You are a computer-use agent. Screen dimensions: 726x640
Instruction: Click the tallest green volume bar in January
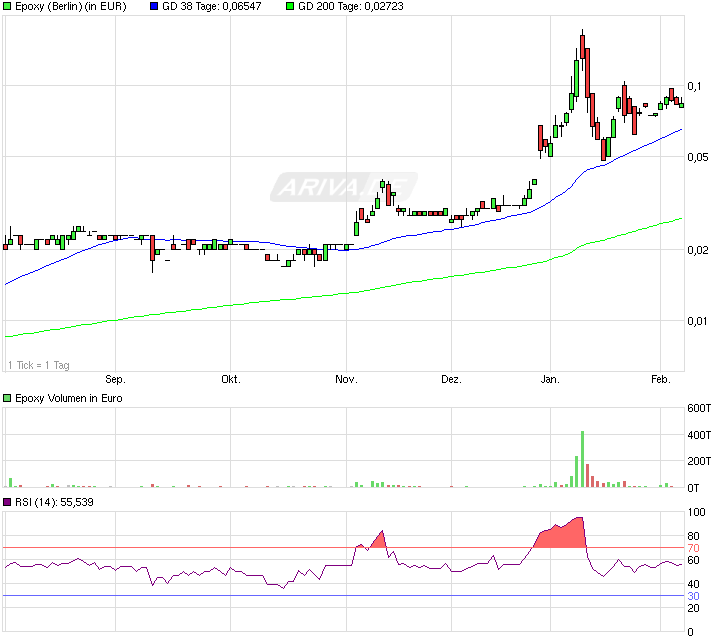point(582,459)
